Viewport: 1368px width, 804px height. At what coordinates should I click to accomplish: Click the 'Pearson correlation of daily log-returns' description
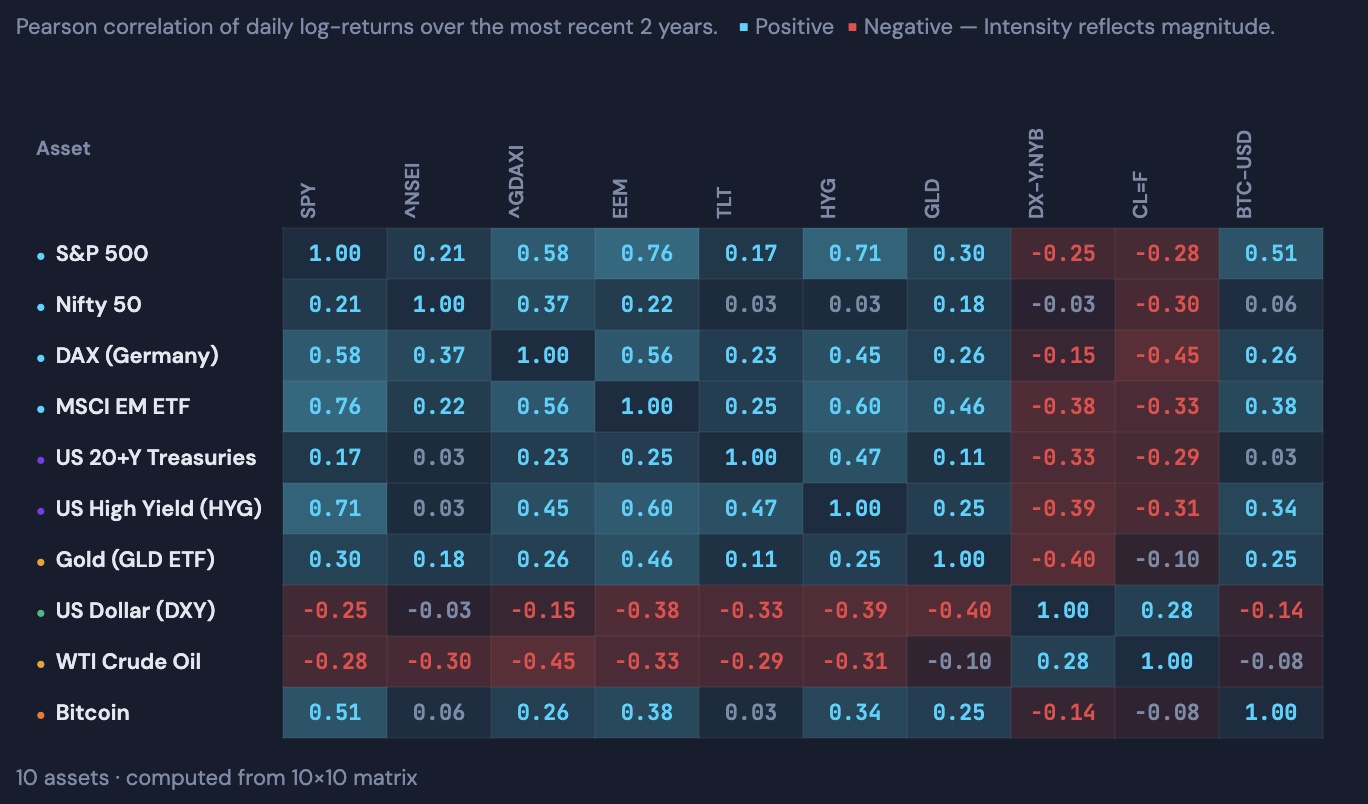[367, 27]
